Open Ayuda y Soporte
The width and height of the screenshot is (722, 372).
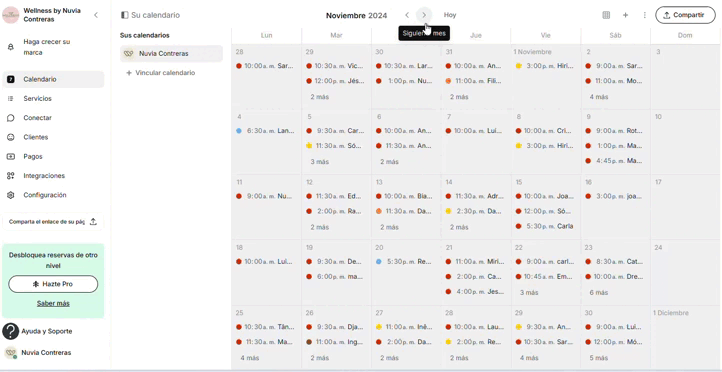(47, 331)
